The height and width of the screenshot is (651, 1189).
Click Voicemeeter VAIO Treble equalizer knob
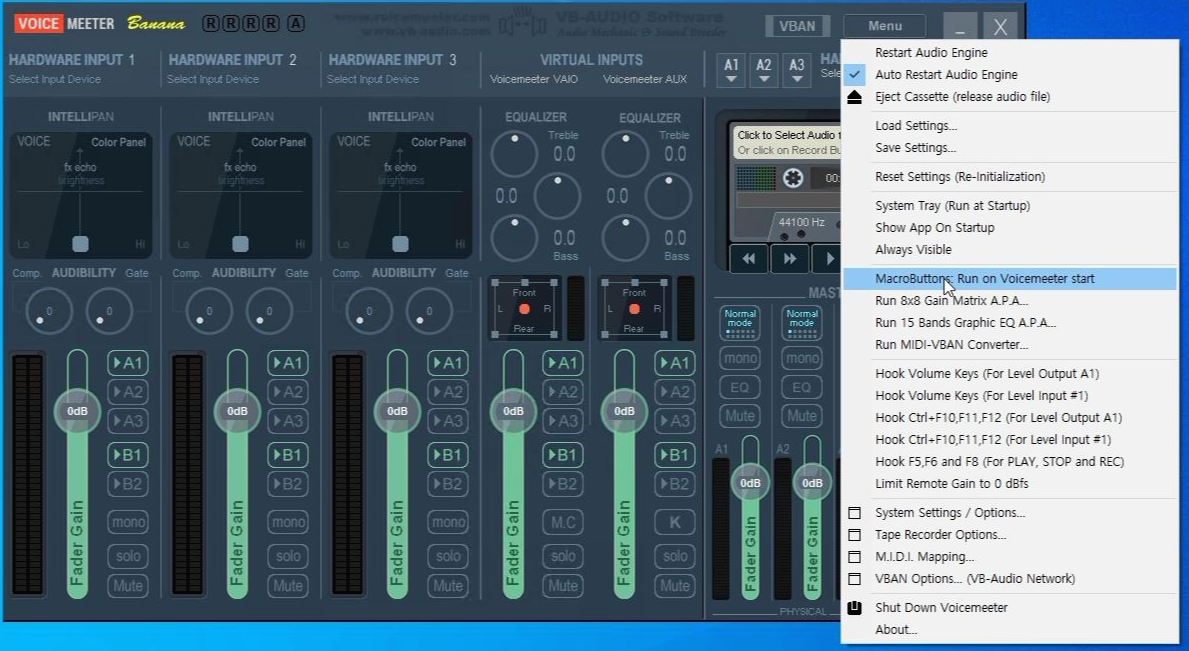point(514,154)
